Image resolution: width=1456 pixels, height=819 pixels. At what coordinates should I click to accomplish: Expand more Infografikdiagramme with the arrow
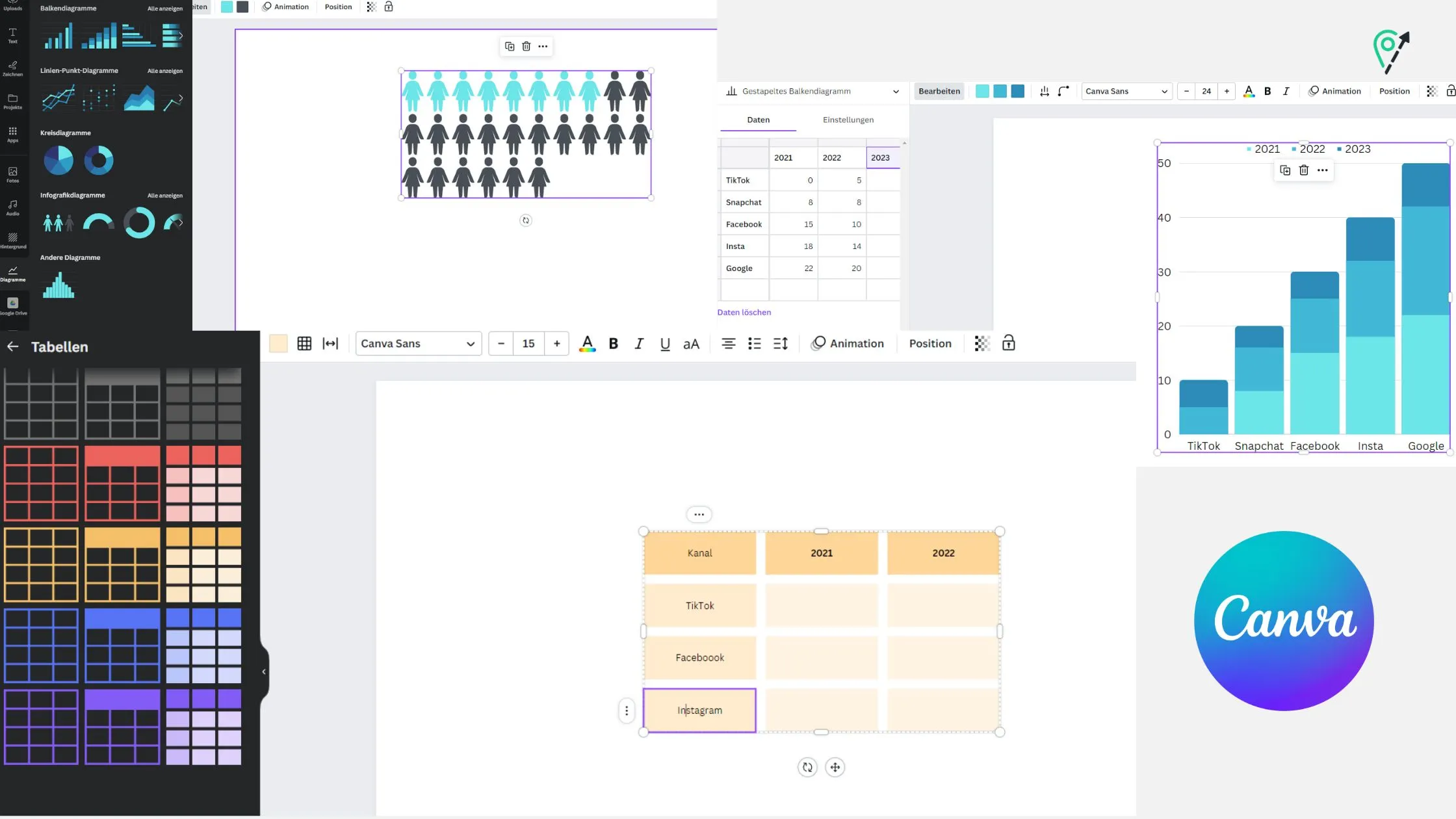tap(181, 223)
